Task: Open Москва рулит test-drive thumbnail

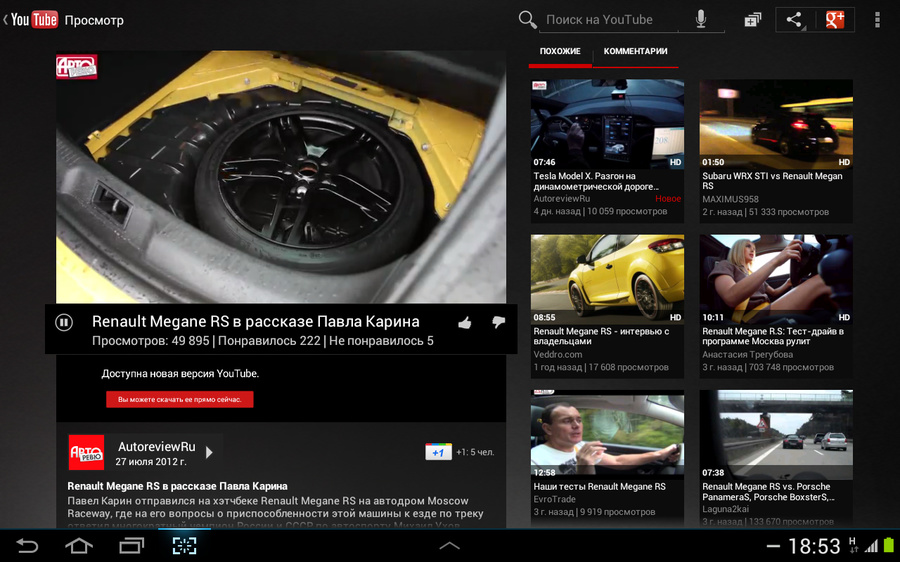Action: tap(776, 280)
